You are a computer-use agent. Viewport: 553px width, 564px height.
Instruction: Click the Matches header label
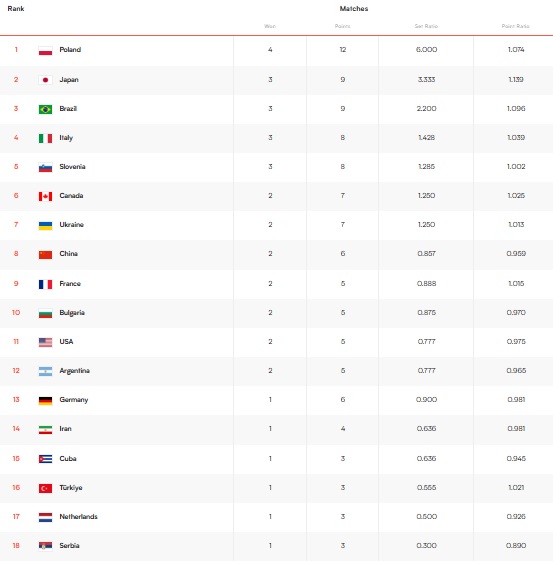coord(354,9)
